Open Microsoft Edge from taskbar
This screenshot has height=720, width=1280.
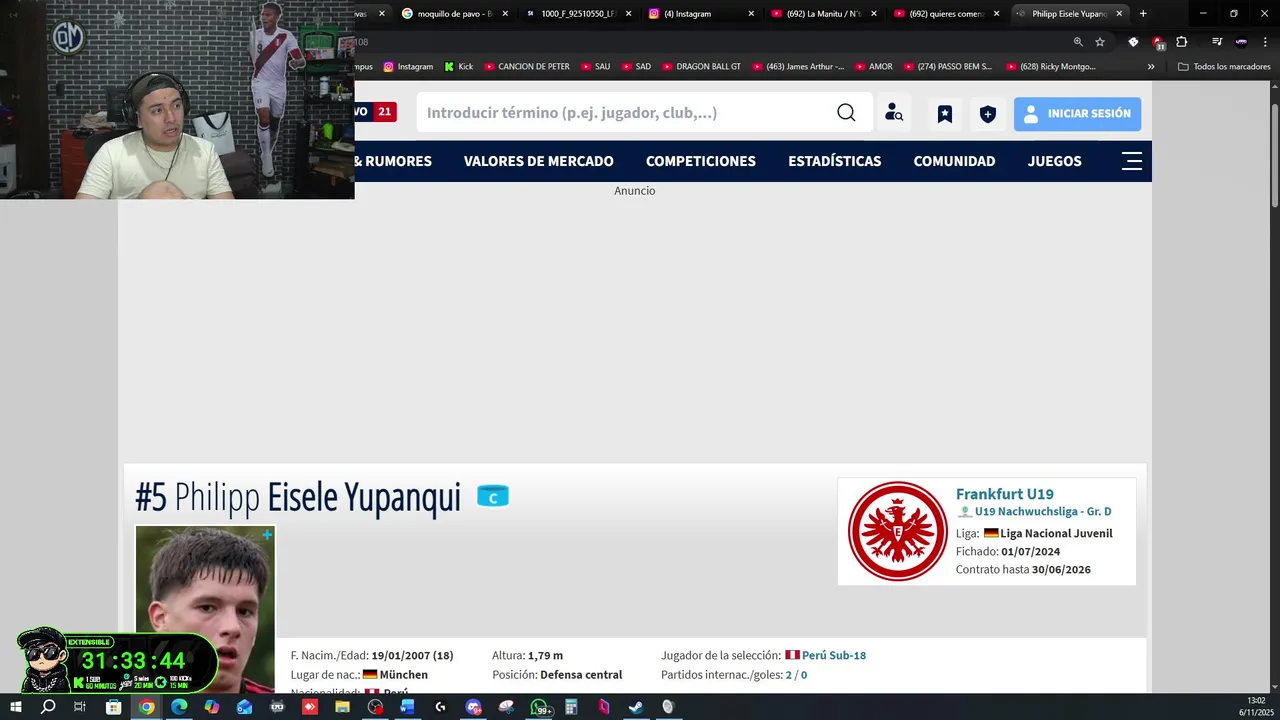point(179,707)
